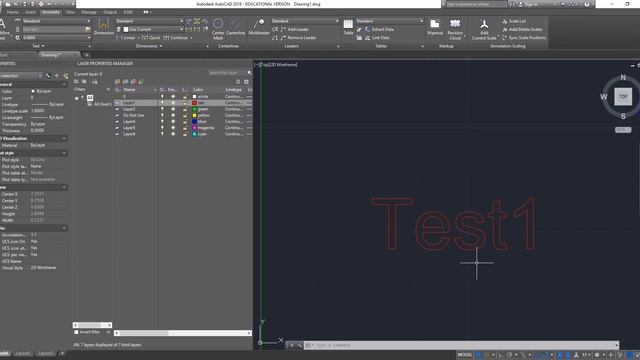Click the Scale List button
This screenshot has height=360, width=640.
[x=514, y=21]
